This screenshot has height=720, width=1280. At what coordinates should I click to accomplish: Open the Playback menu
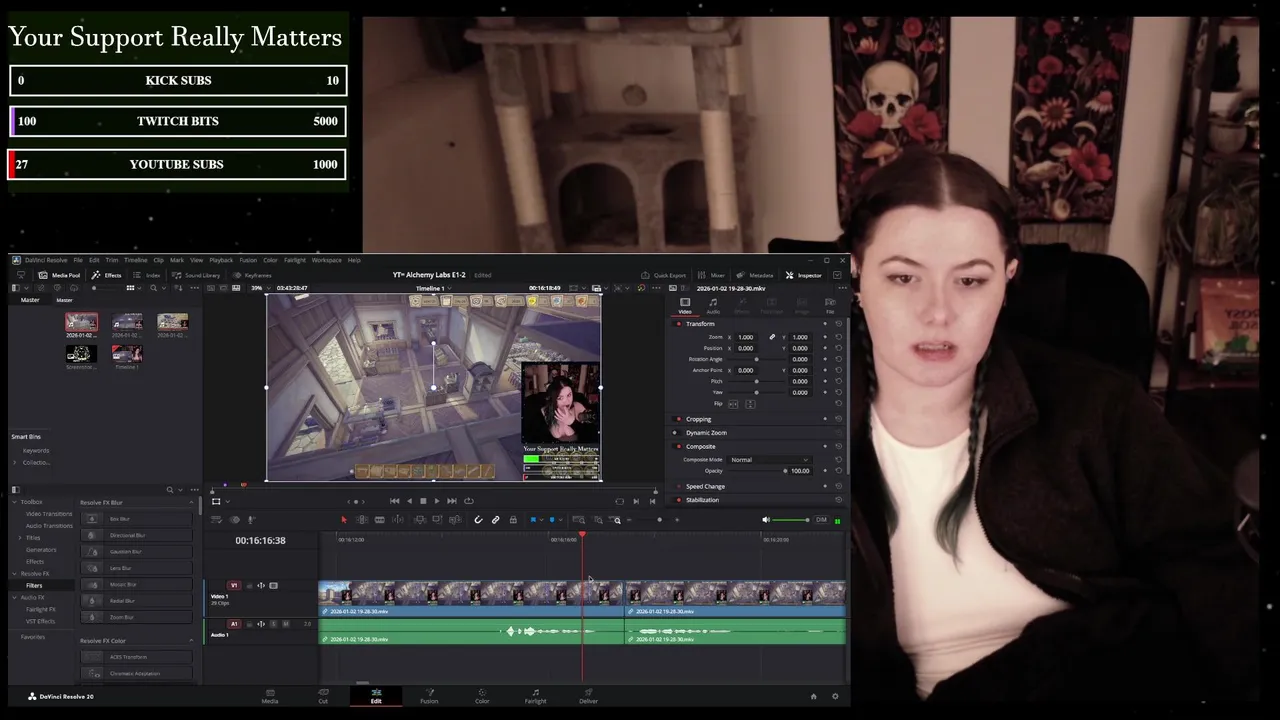tap(221, 260)
